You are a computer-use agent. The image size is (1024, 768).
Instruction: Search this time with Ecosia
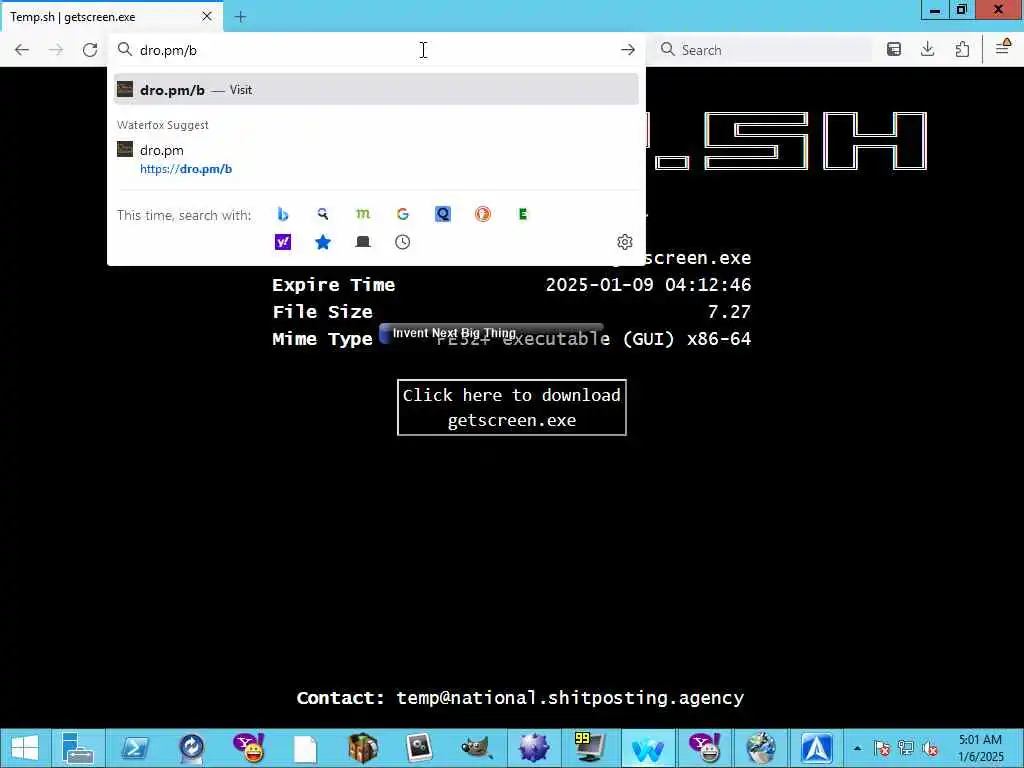coord(522,214)
